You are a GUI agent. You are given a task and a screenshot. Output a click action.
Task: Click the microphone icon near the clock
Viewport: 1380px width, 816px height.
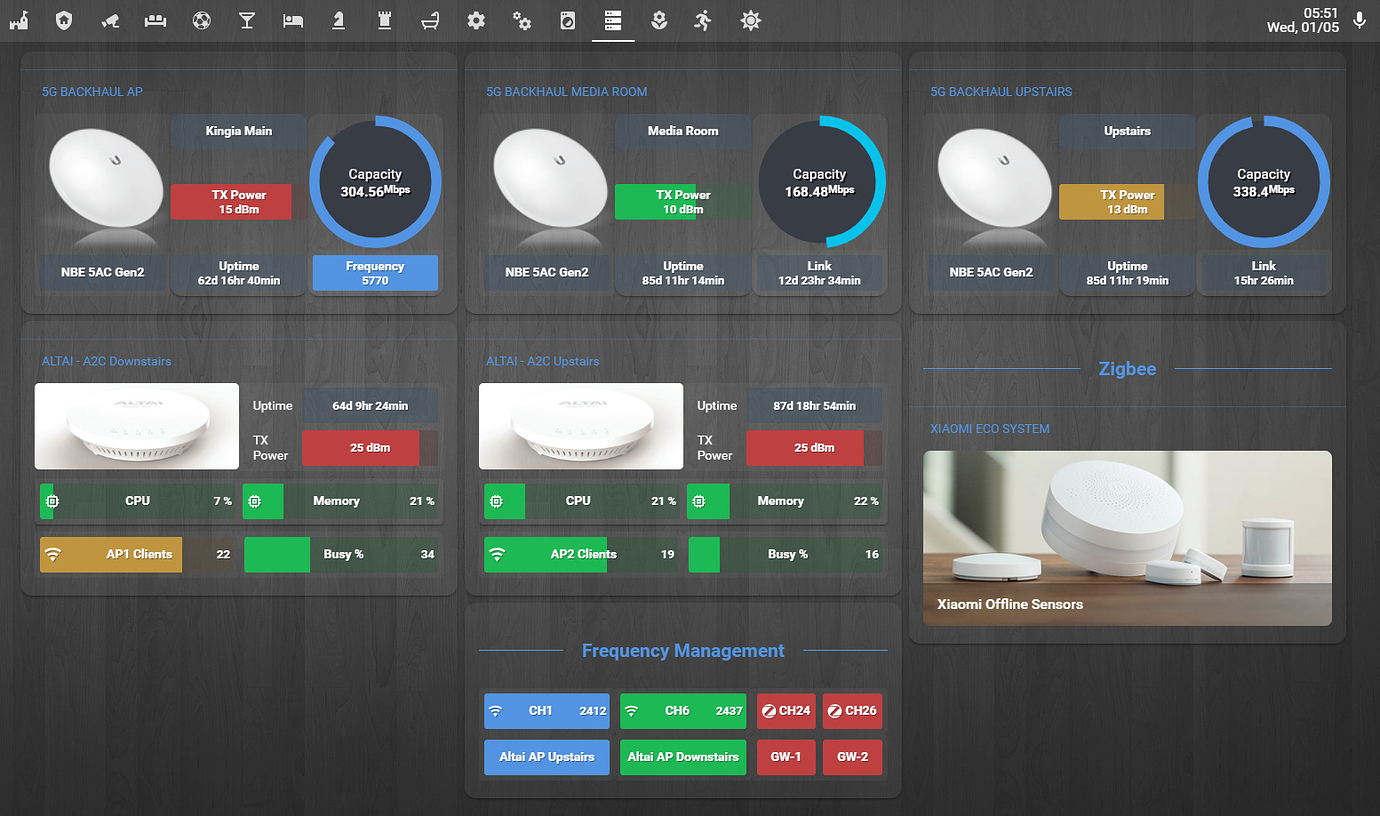1358,20
